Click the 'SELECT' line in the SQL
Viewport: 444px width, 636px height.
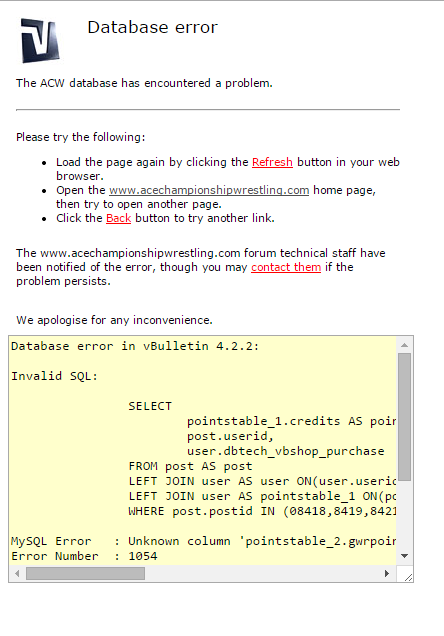pos(150,406)
